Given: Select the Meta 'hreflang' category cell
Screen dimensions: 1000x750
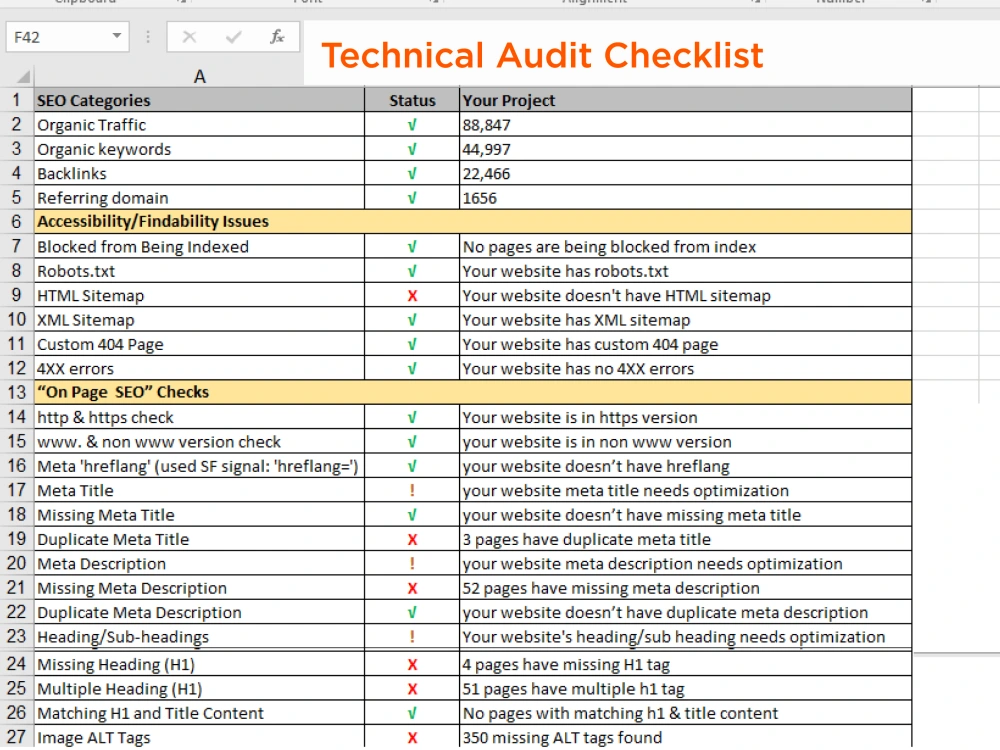Looking at the screenshot, I should pos(200,466).
